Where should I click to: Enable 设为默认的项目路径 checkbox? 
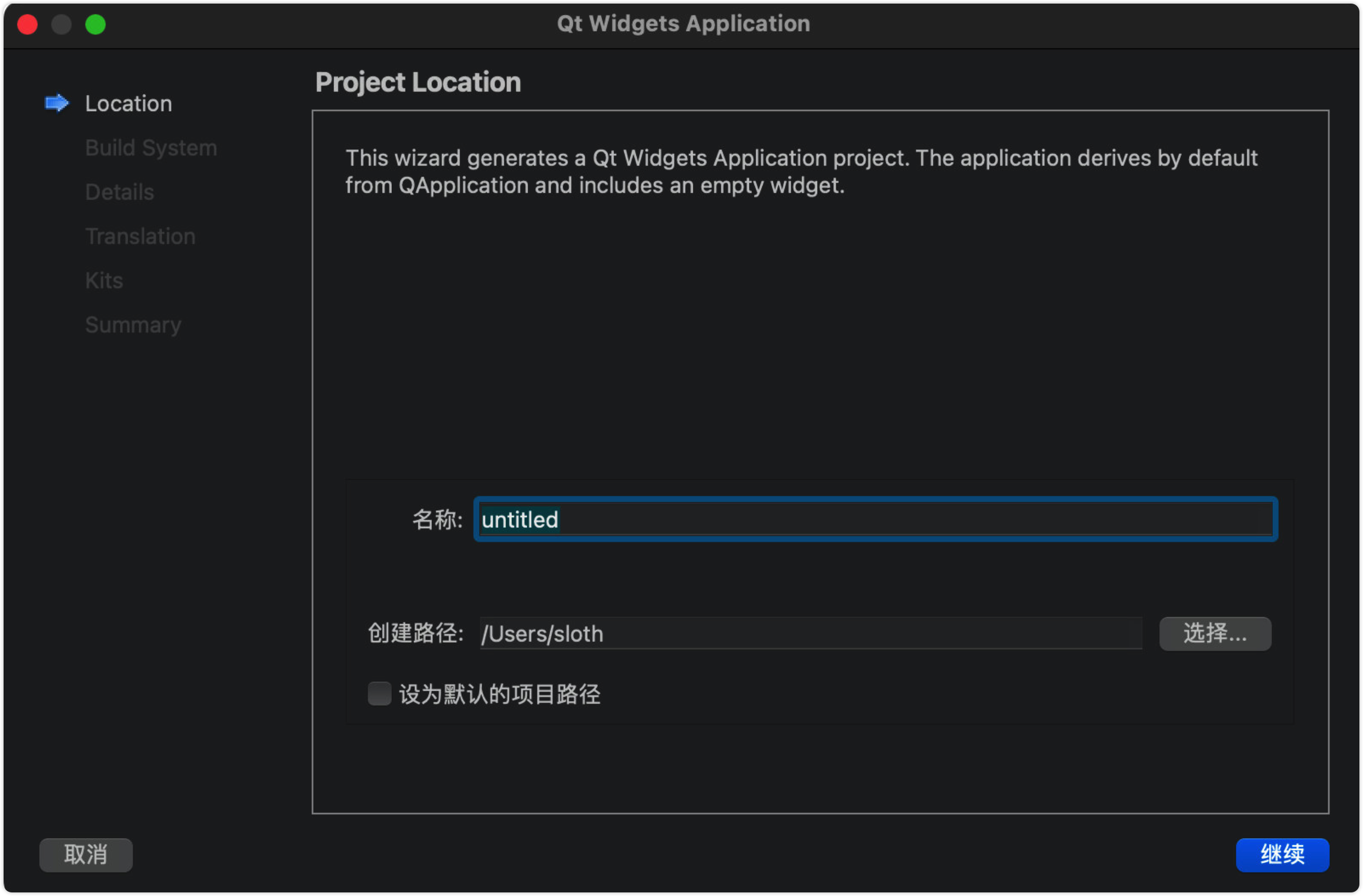379,694
